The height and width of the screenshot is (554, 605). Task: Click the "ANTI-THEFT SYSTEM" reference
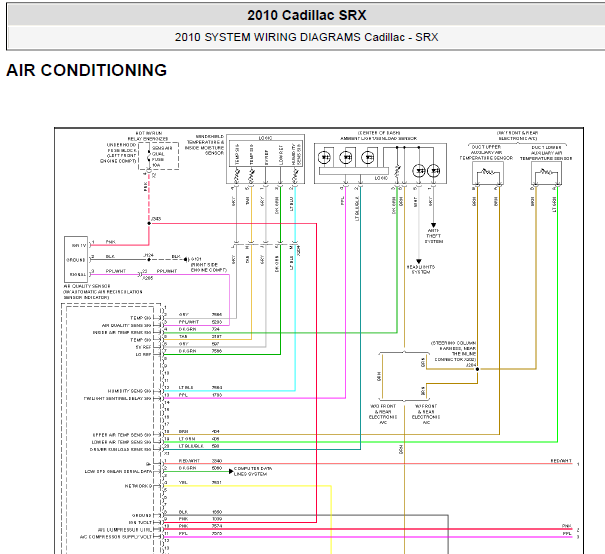coord(434,236)
